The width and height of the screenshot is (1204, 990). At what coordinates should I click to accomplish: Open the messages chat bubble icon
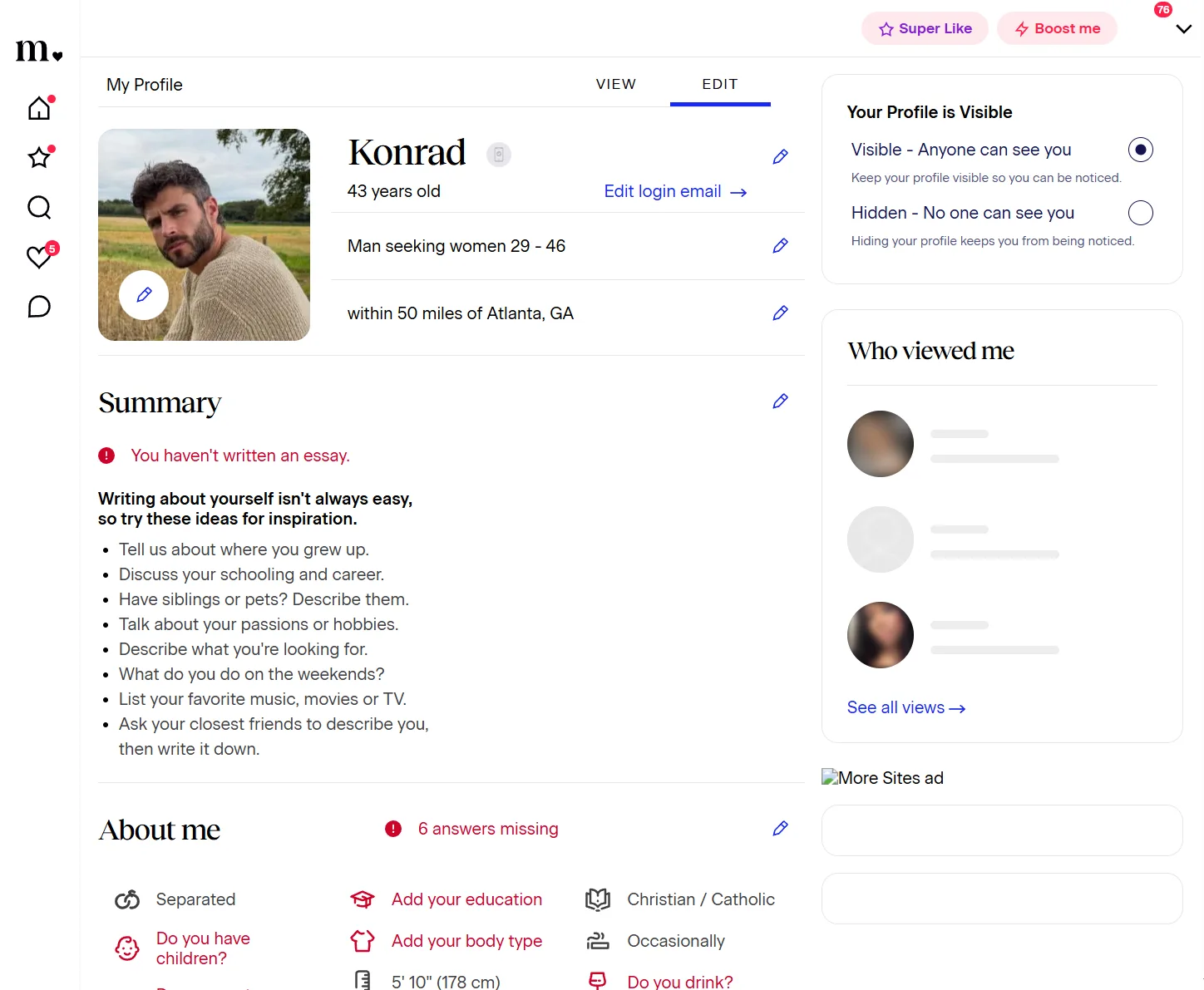pyautogui.click(x=39, y=307)
